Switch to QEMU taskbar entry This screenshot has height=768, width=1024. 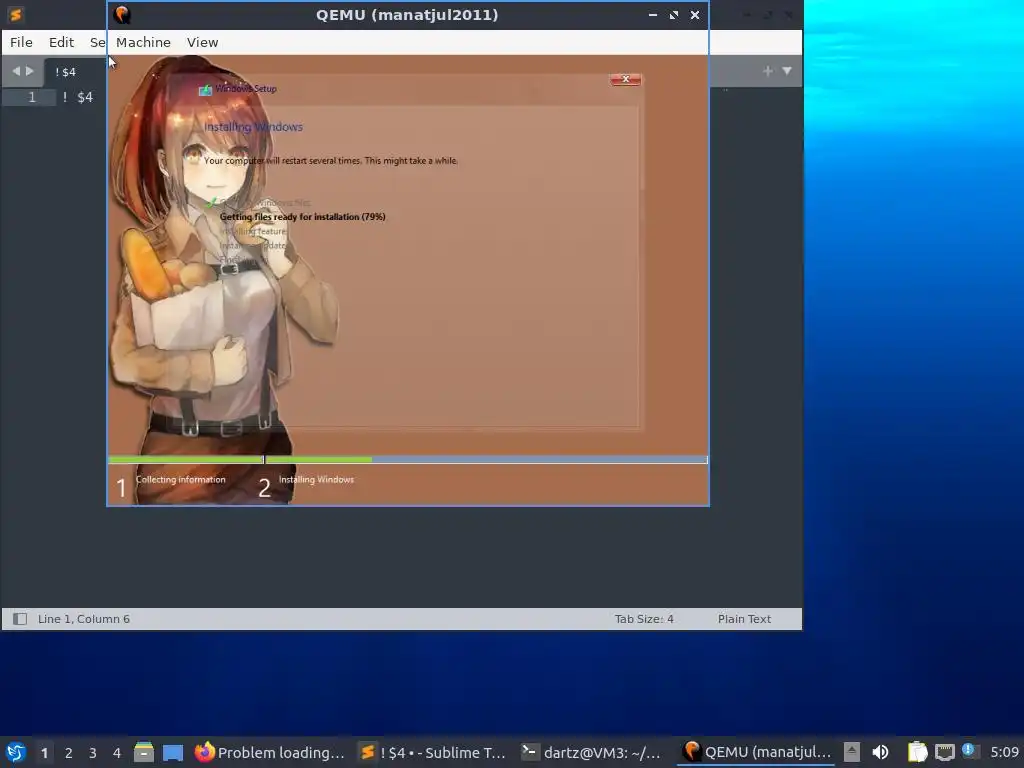point(756,752)
